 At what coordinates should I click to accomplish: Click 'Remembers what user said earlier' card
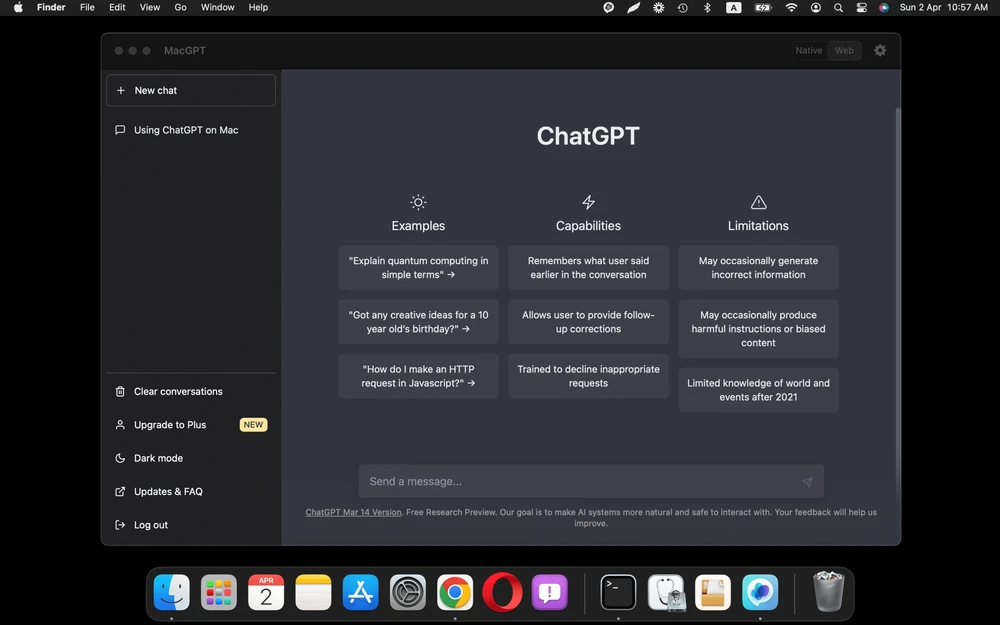pos(588,268)
